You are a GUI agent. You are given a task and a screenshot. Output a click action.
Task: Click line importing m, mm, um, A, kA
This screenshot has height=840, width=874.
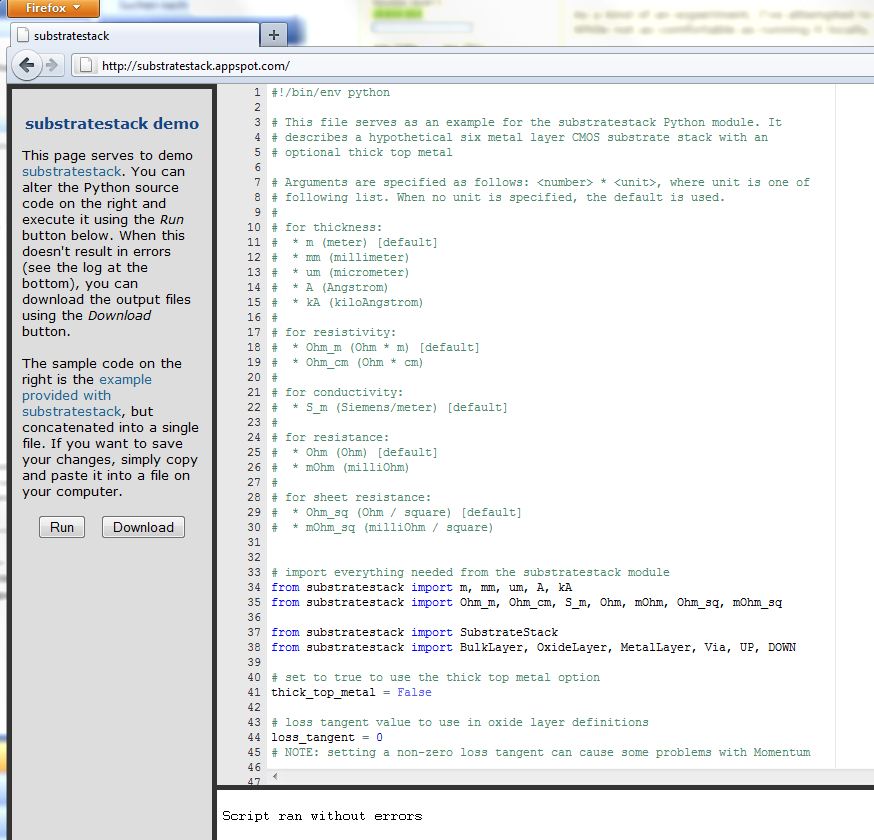pyautogui.click(x=421, y=587)
